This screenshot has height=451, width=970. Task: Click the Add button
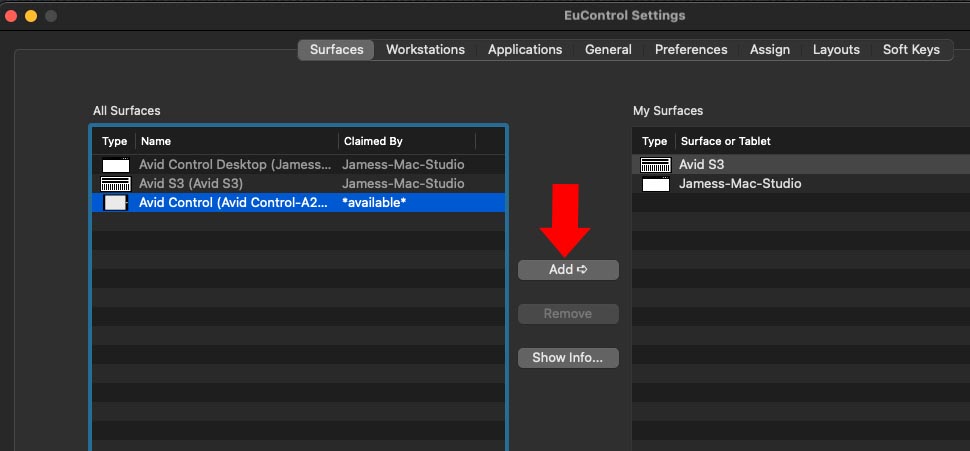(568, 270)
